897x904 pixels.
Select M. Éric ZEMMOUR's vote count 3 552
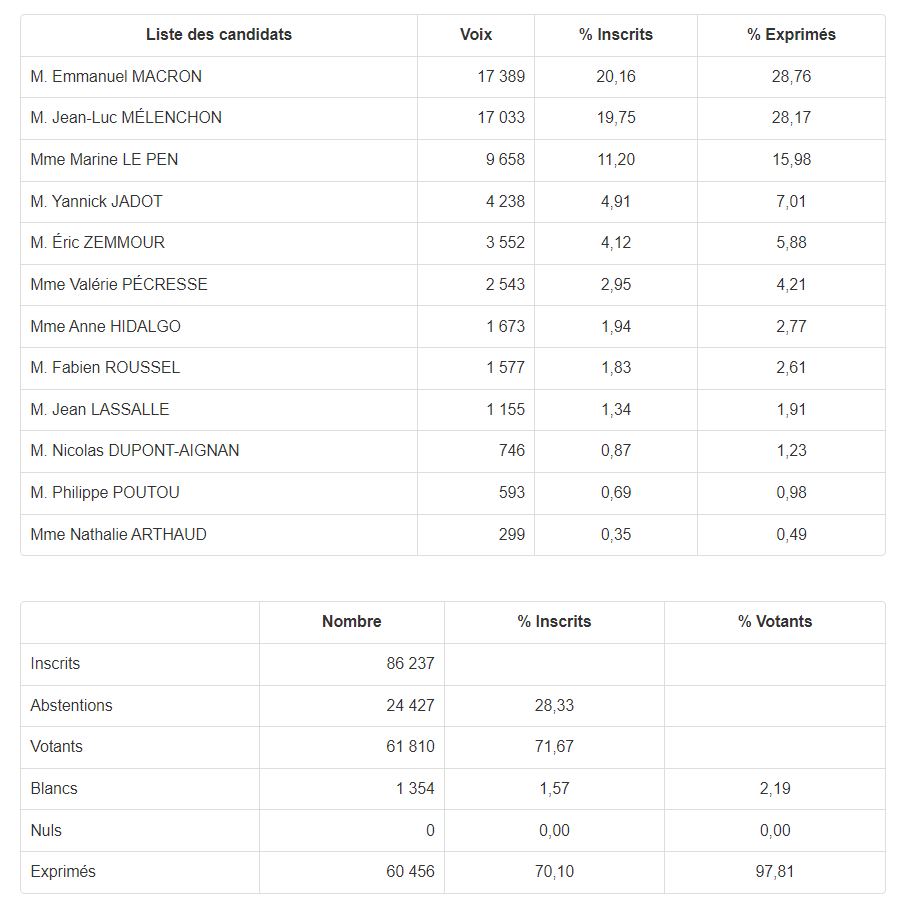(x=505, y=243)
